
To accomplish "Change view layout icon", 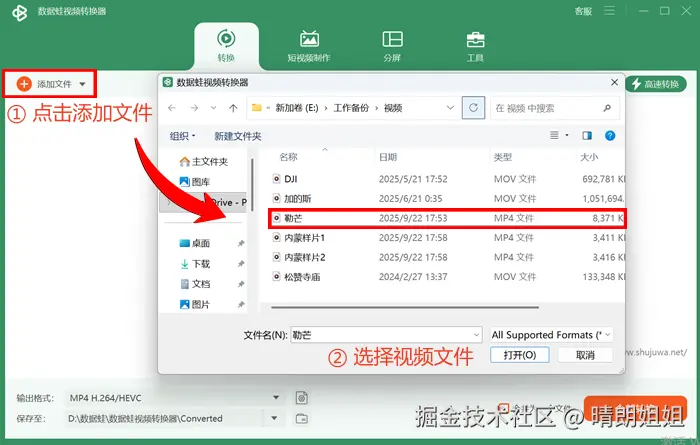I will point(554,135).
